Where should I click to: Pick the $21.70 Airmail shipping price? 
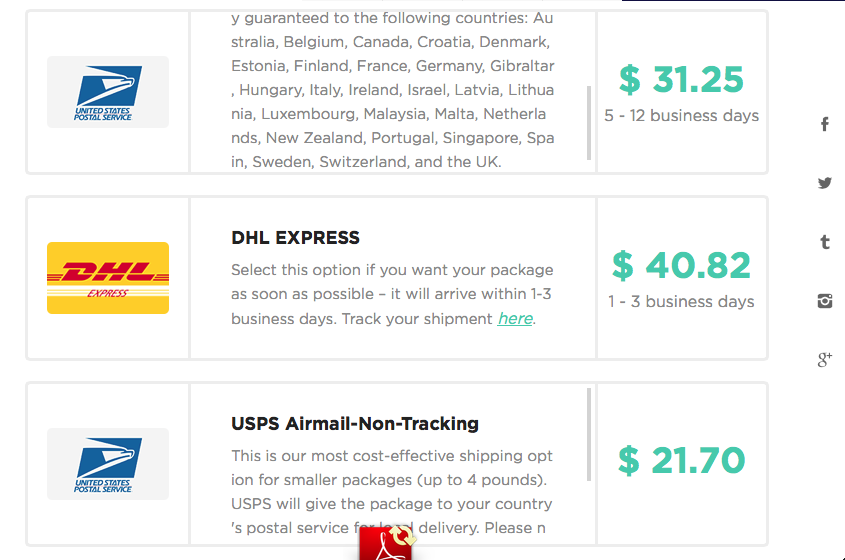(x=681, y=460)
